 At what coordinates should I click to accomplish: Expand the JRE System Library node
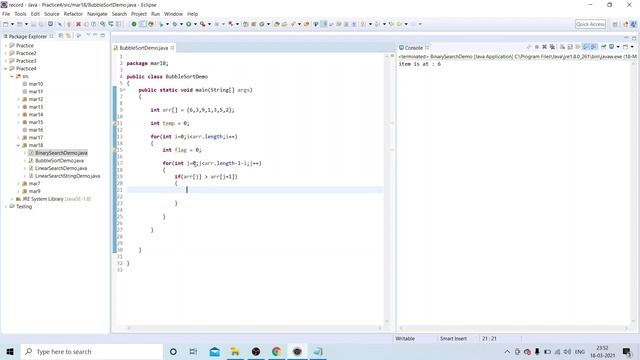pos(12,199)
